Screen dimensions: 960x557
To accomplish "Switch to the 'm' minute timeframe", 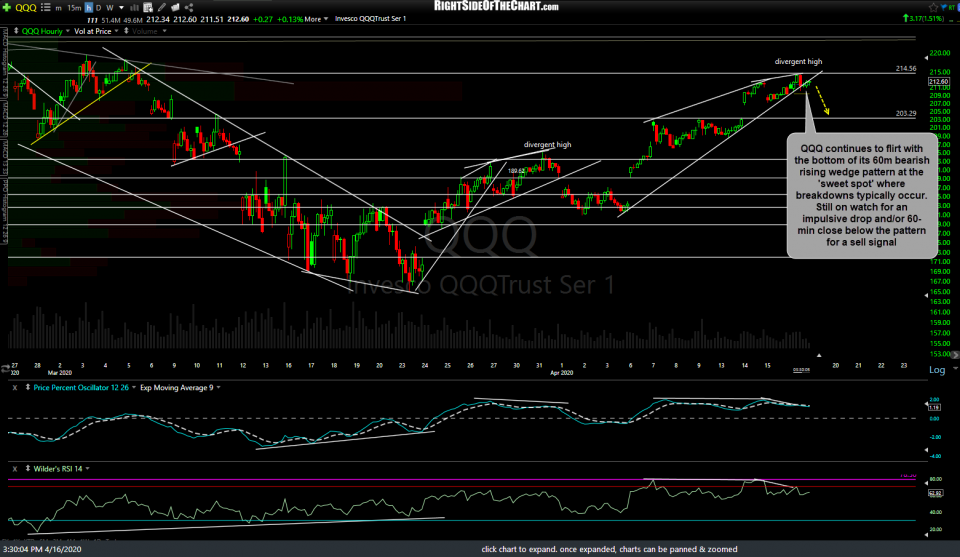I will (59, 8).
